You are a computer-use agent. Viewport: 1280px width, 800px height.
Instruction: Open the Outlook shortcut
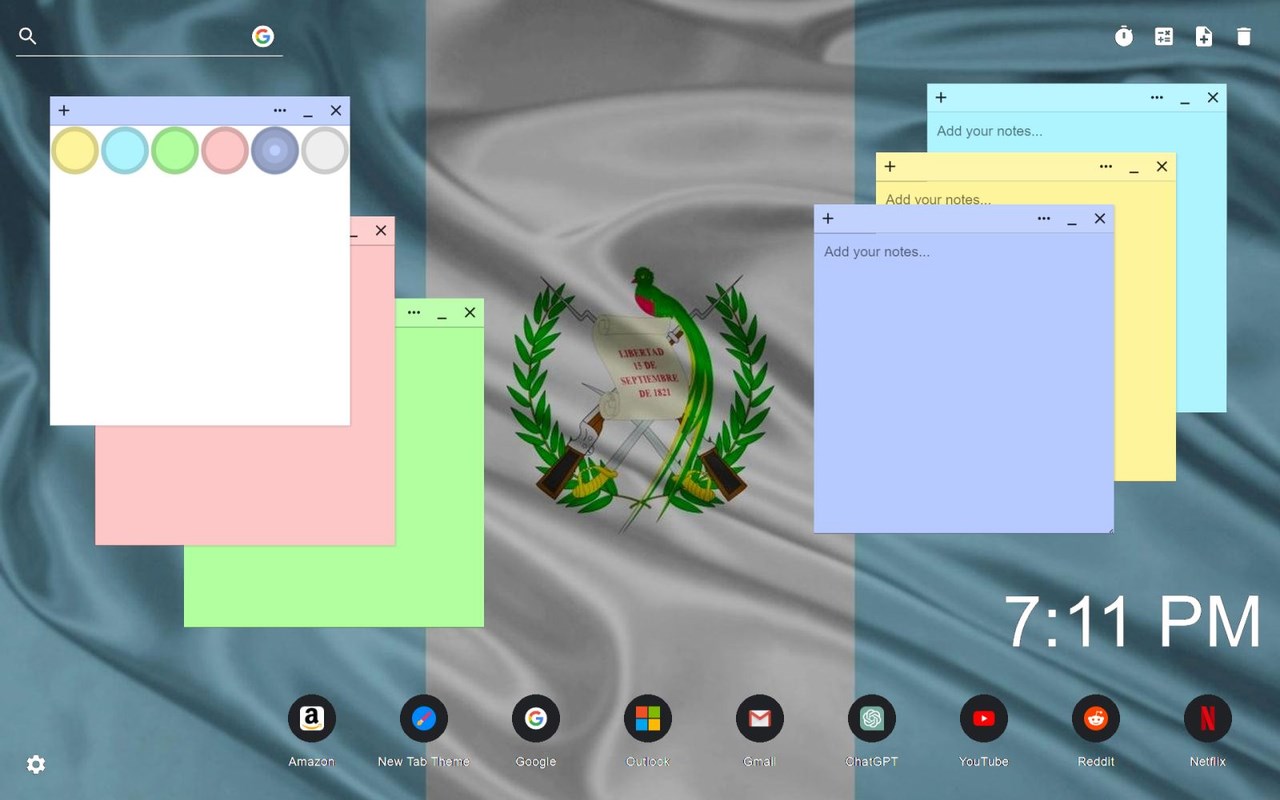[648, 719]
